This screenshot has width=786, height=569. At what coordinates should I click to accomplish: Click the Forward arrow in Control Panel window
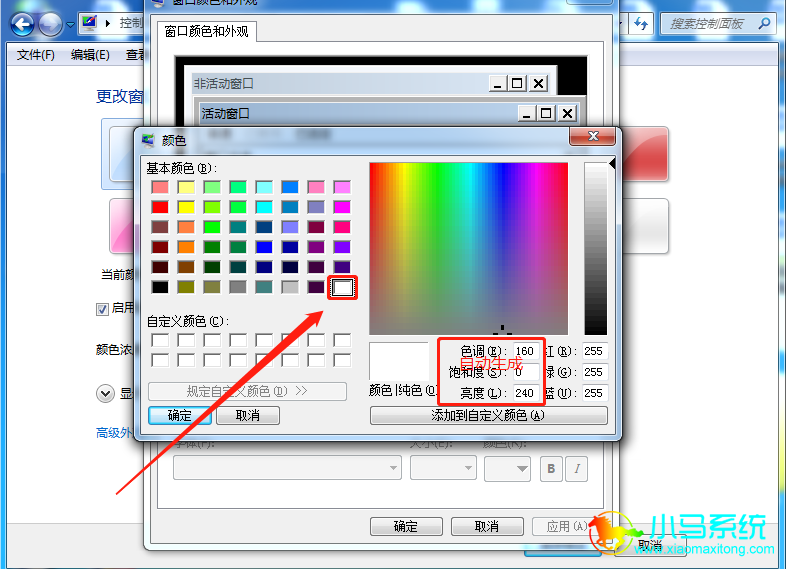tap(50, 24)
